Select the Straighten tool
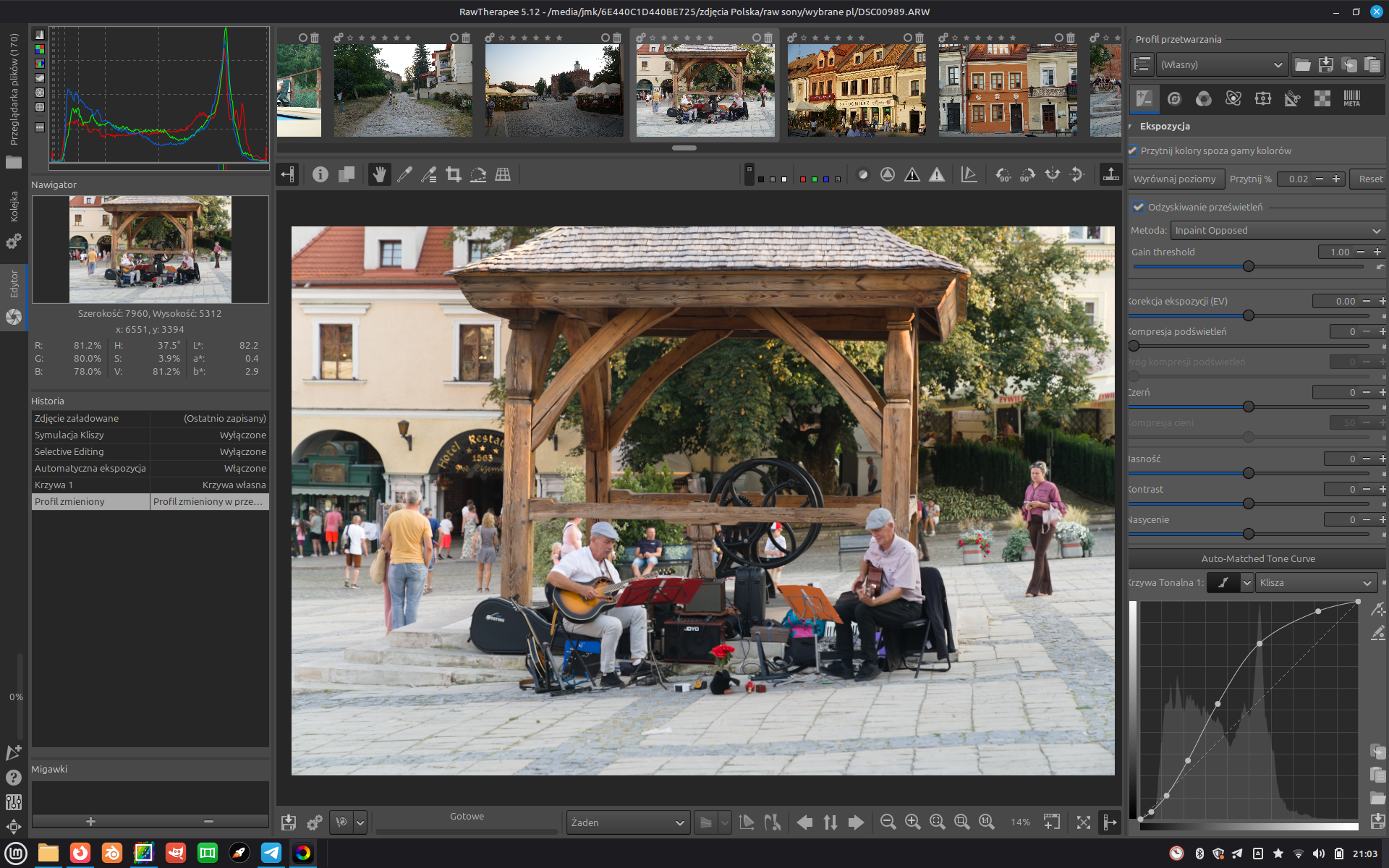 pos(478,174)
